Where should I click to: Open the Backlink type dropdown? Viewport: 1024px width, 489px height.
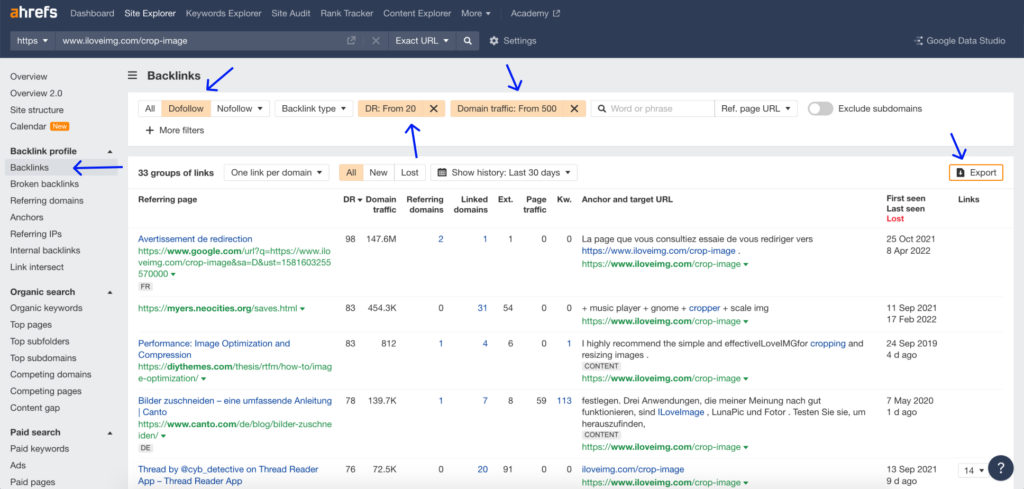click(313, 109)
